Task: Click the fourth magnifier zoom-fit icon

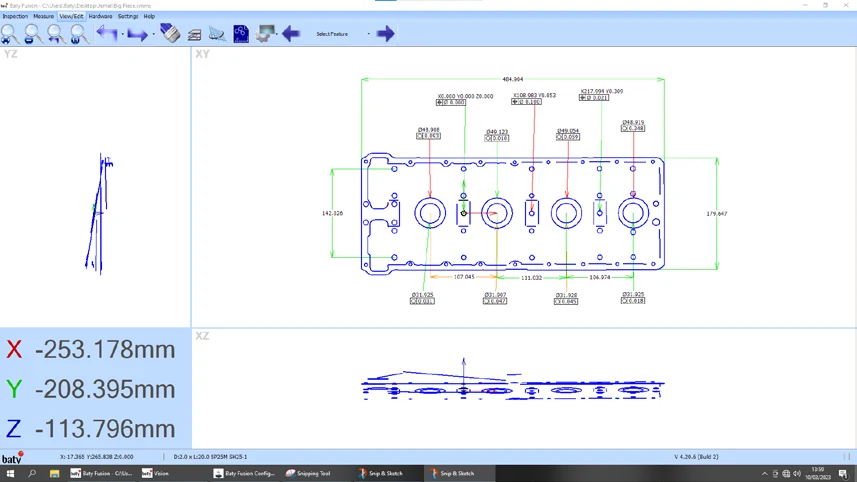Action: coord(79,34)
